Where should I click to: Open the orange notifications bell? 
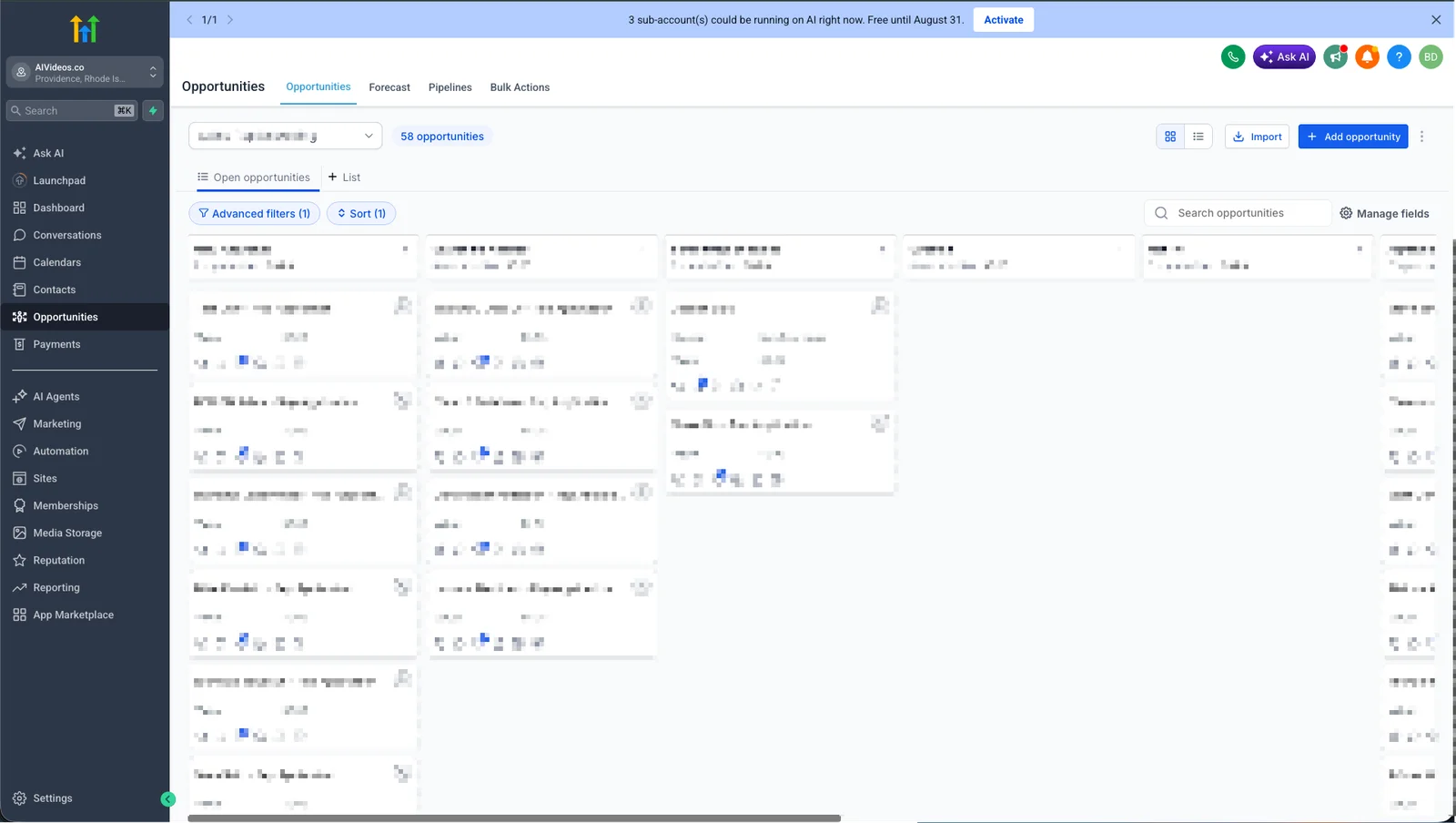tap(1367, 56)
